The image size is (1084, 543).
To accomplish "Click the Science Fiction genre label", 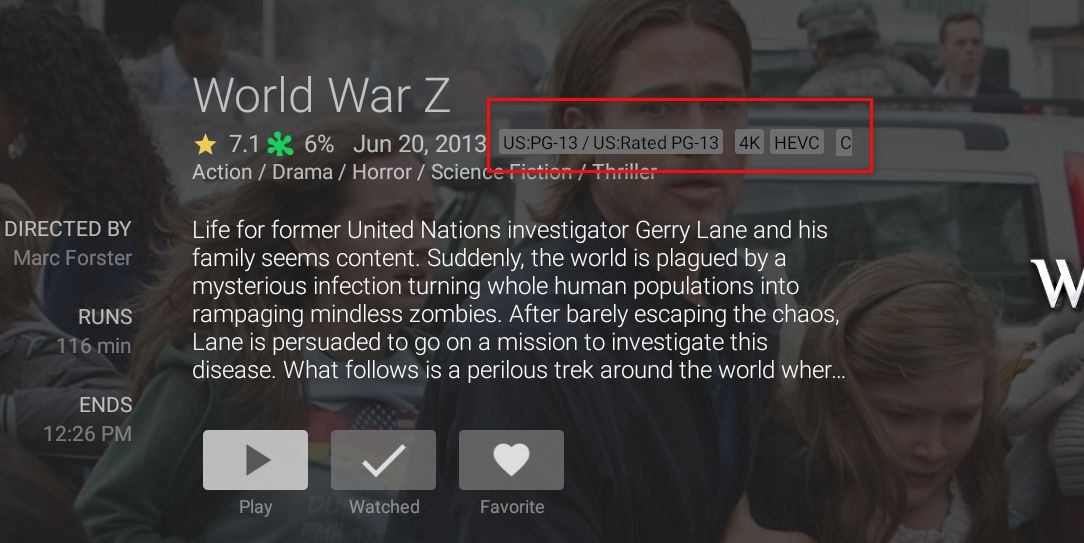I will tap(501, 172).
